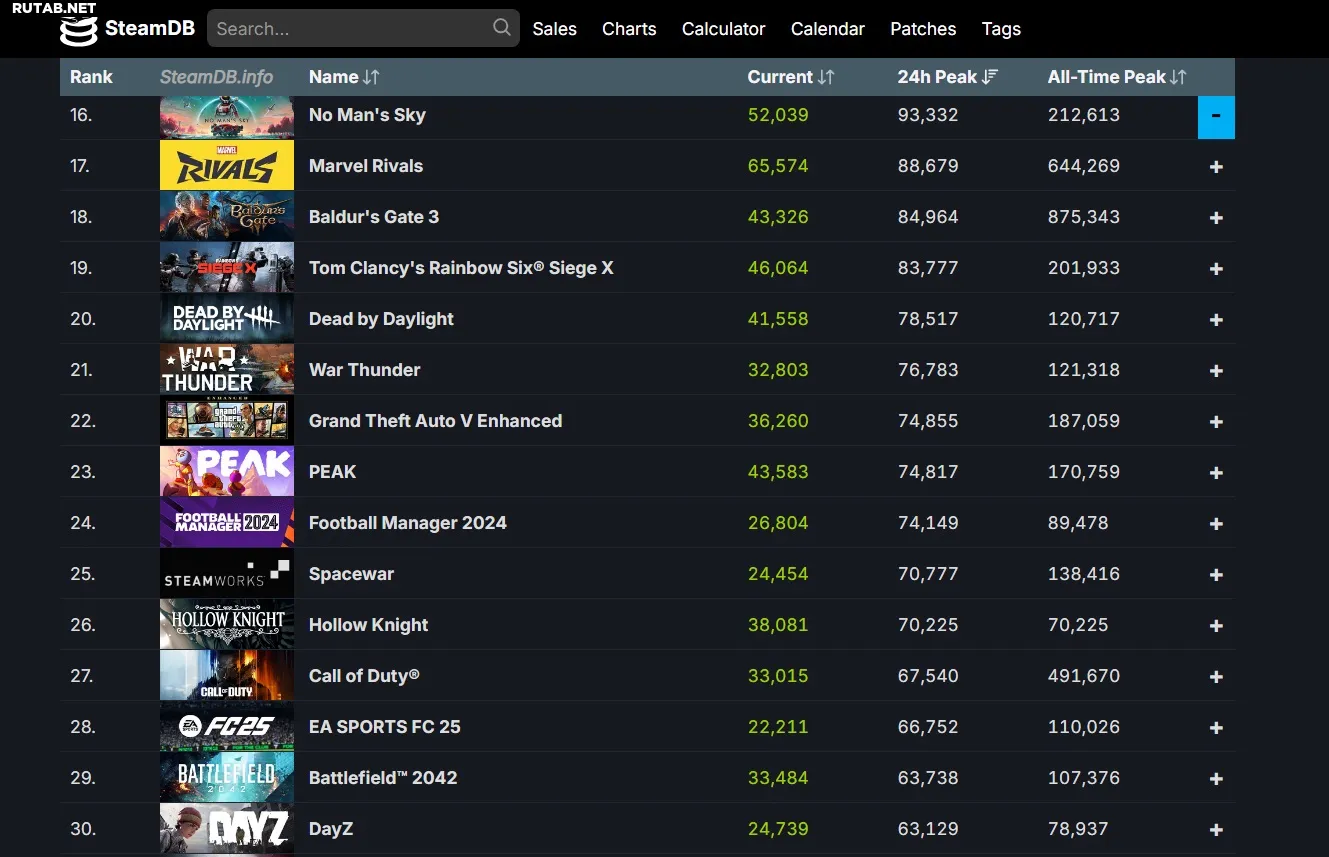Expand the Spacewar row plus button
The width and height of the screenshot is (1329, 857).
coord(1216,575)
